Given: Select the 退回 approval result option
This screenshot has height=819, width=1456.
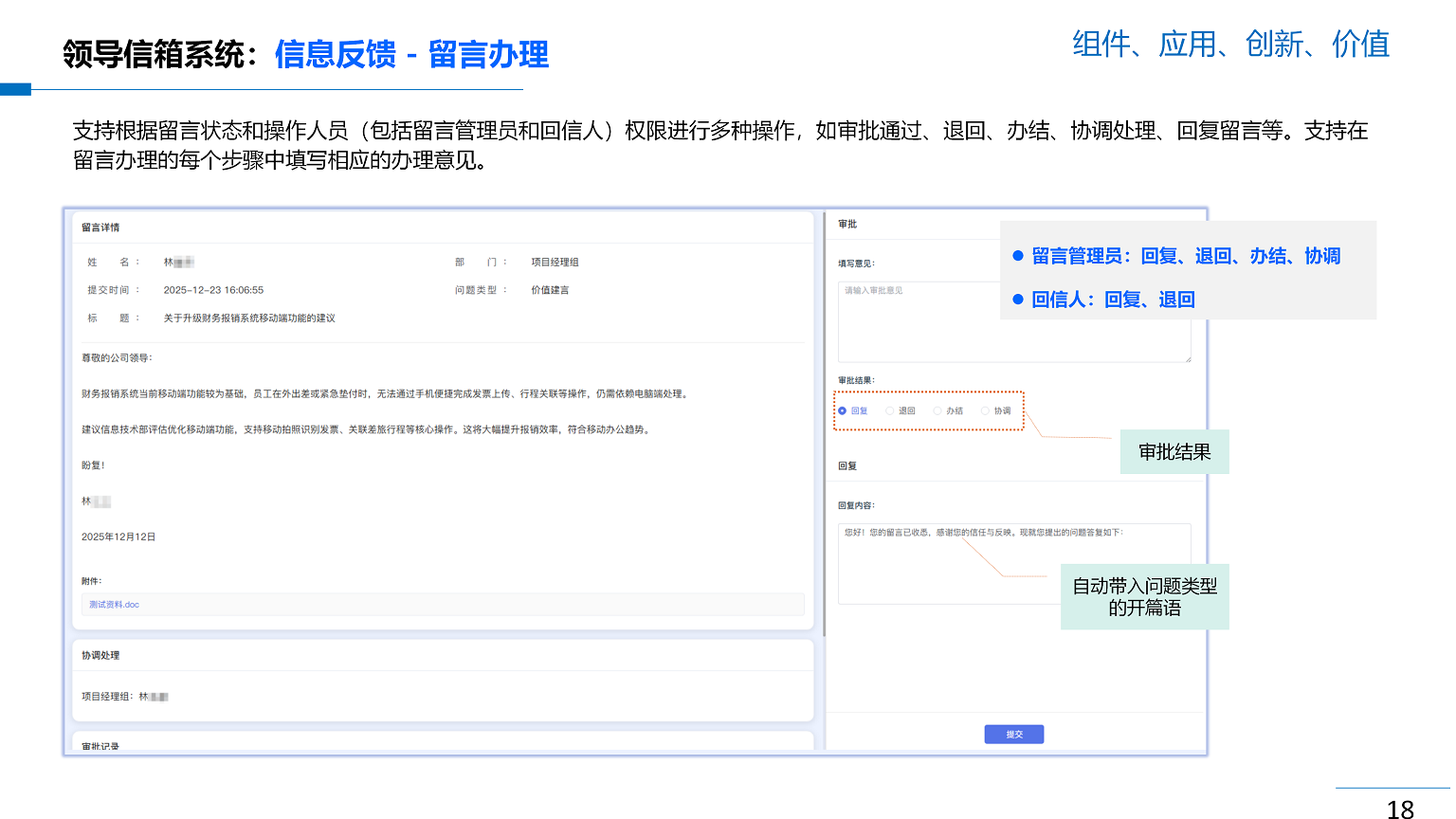Looking at the screenshot, I should 890,410.
